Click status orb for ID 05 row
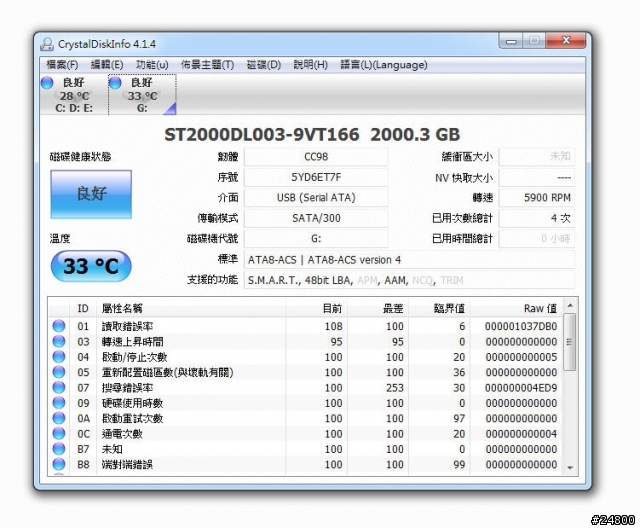Screen dimensions: 640x528 [x=59, y=372]
